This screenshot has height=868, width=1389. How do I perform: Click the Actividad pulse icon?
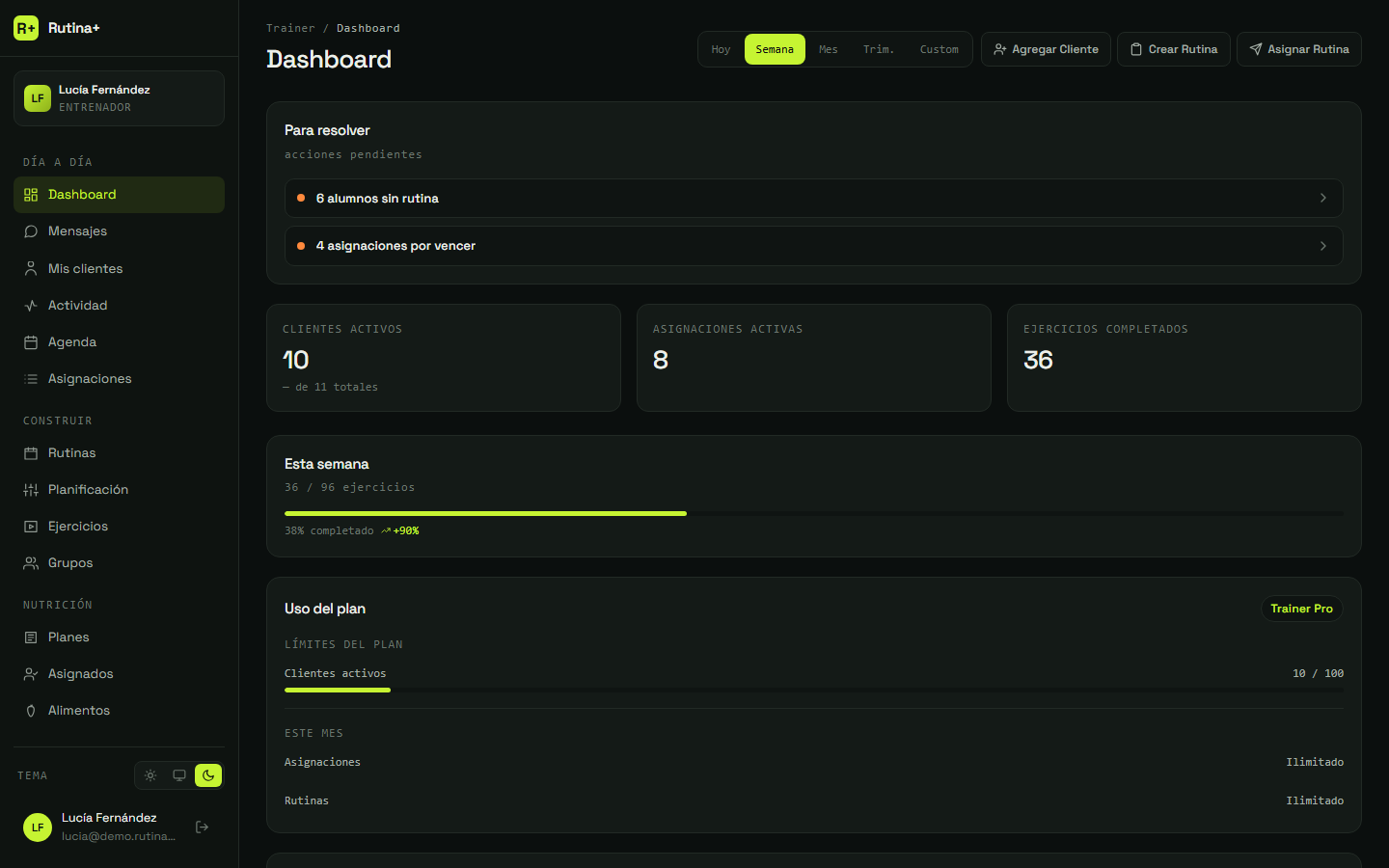point(31,306)
